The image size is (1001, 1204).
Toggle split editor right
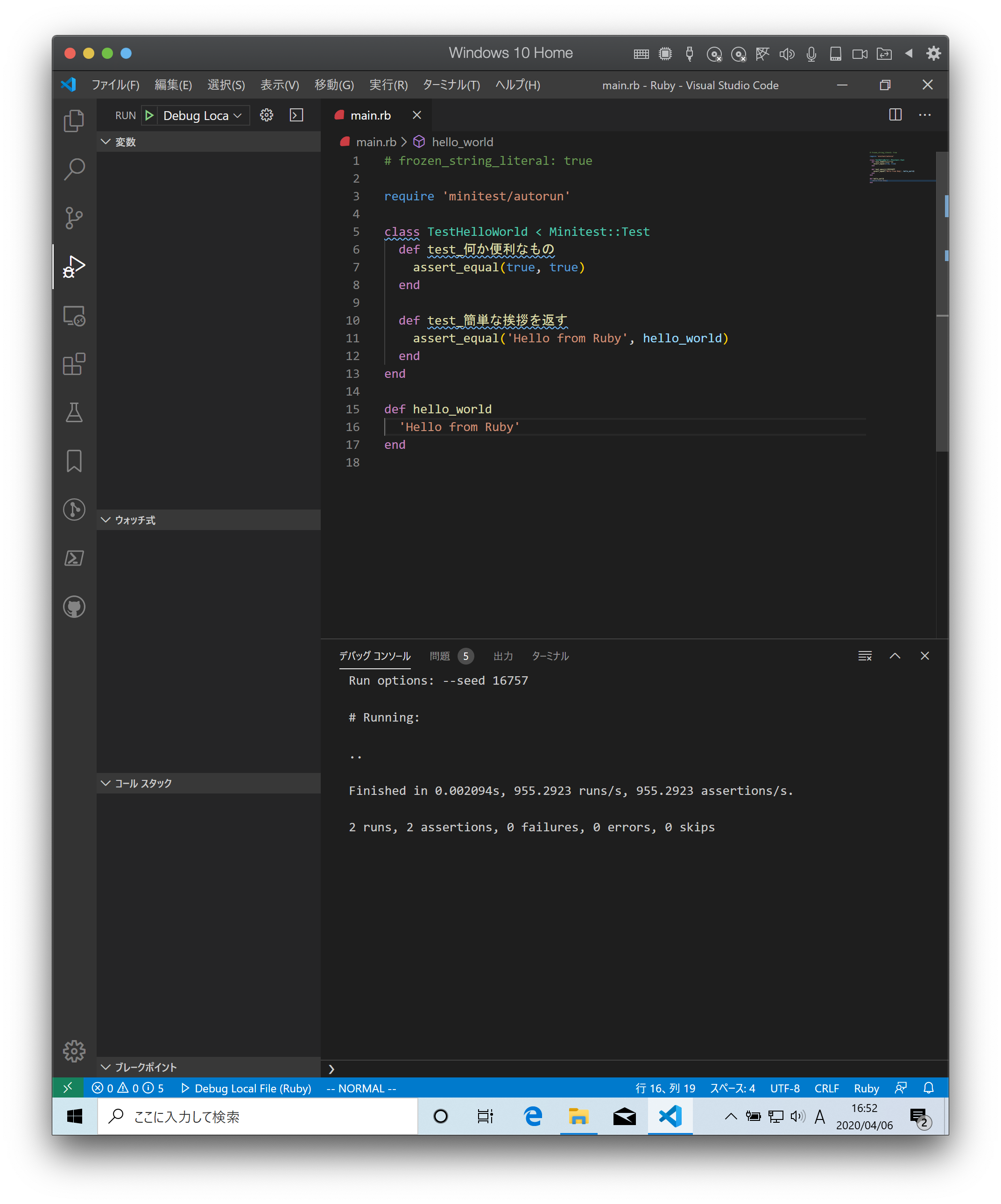pyautogui.click(x=895, y=115)
